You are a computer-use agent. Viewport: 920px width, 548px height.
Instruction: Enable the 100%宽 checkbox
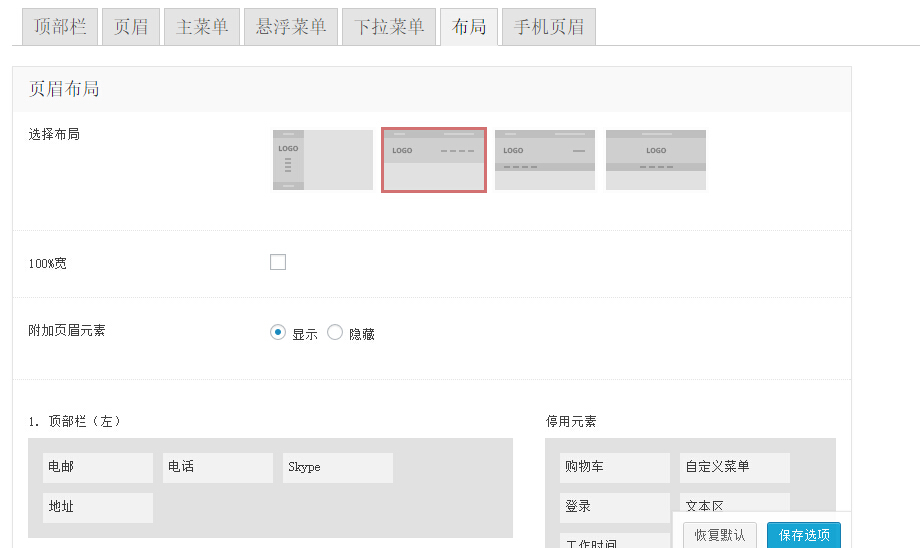(x=278, y=262)
